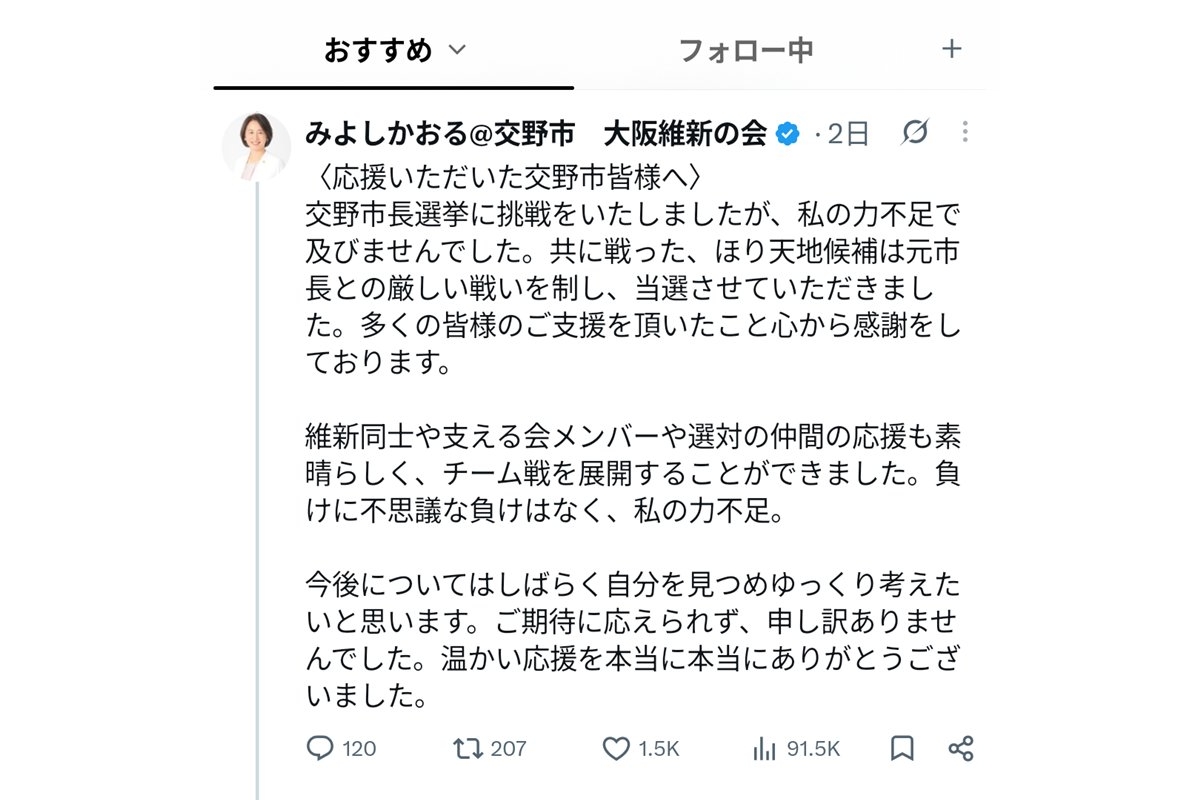Click the Grok explain-post icon
Image resolution: width=1200 pixels, height=800 pixels.
[914, 132]
